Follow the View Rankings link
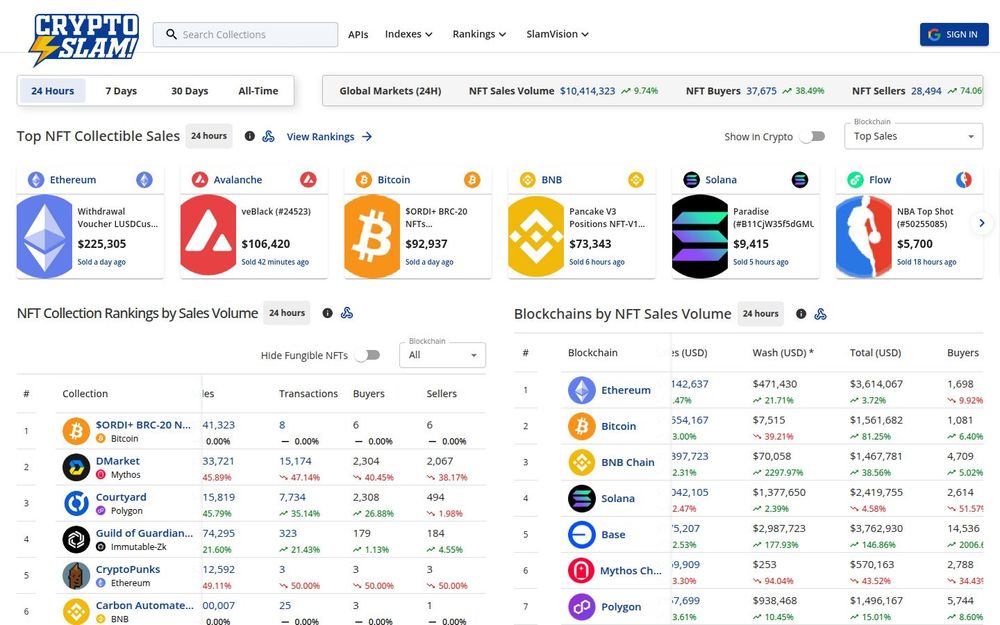 (329, 136)
